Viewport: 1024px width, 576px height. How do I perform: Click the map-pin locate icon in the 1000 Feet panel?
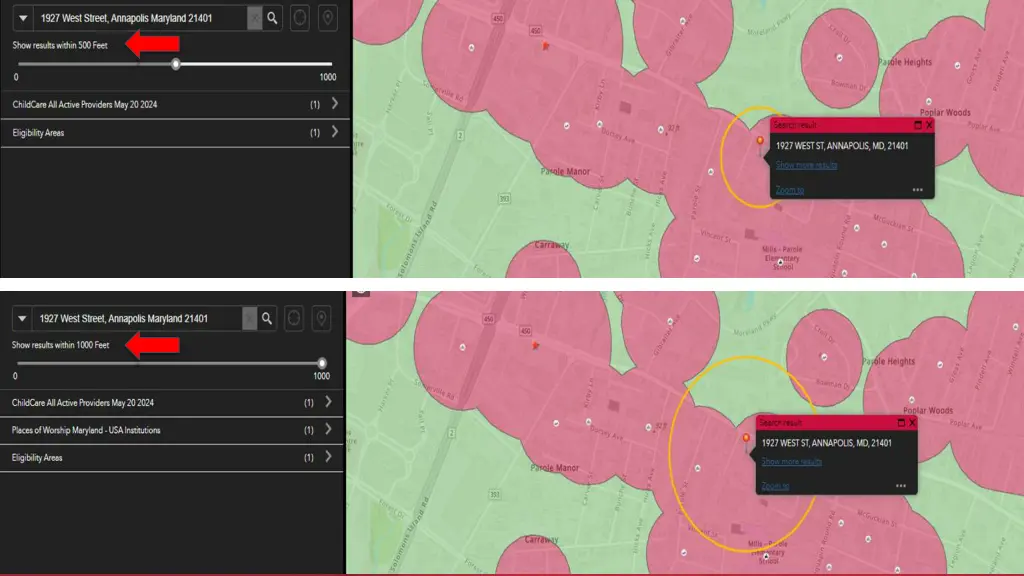(x=321, y=318)
